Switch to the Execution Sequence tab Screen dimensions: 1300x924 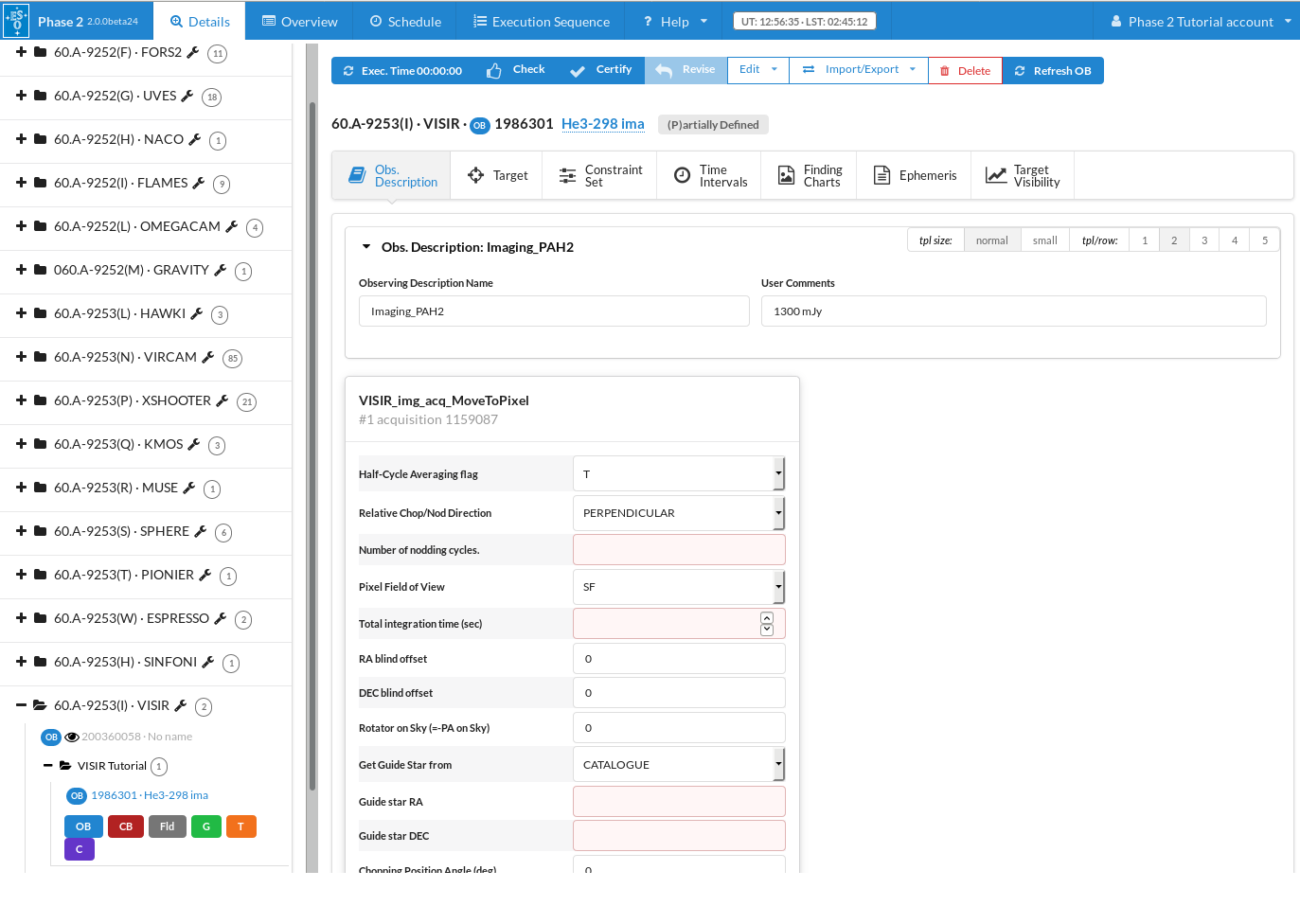pyautogui.click(x=541, y=21)
